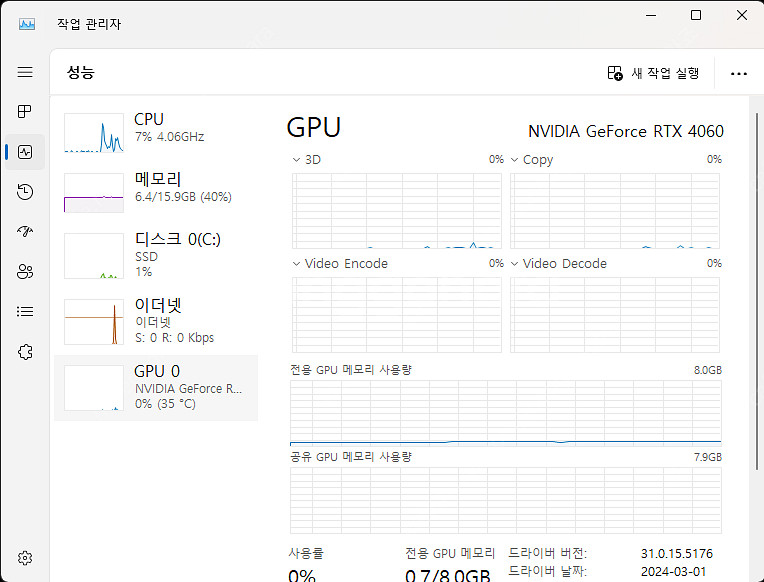The image size is (764, 582).
Task: Click the new task icon next to 새 작업 실행
Action: tap(615, 73)
